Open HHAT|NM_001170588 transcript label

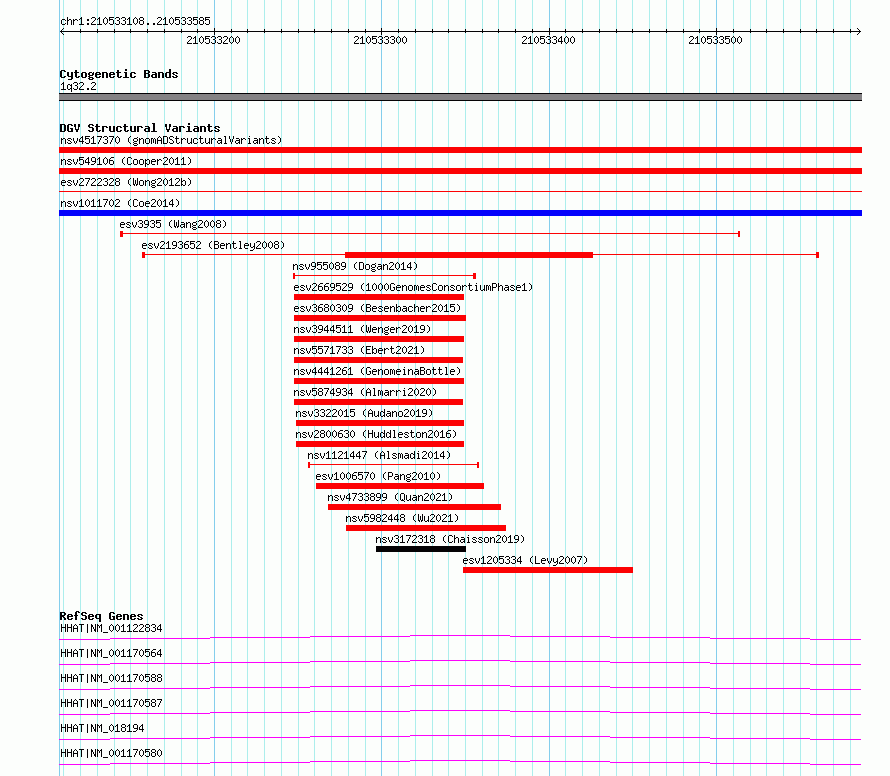point(111,678)
